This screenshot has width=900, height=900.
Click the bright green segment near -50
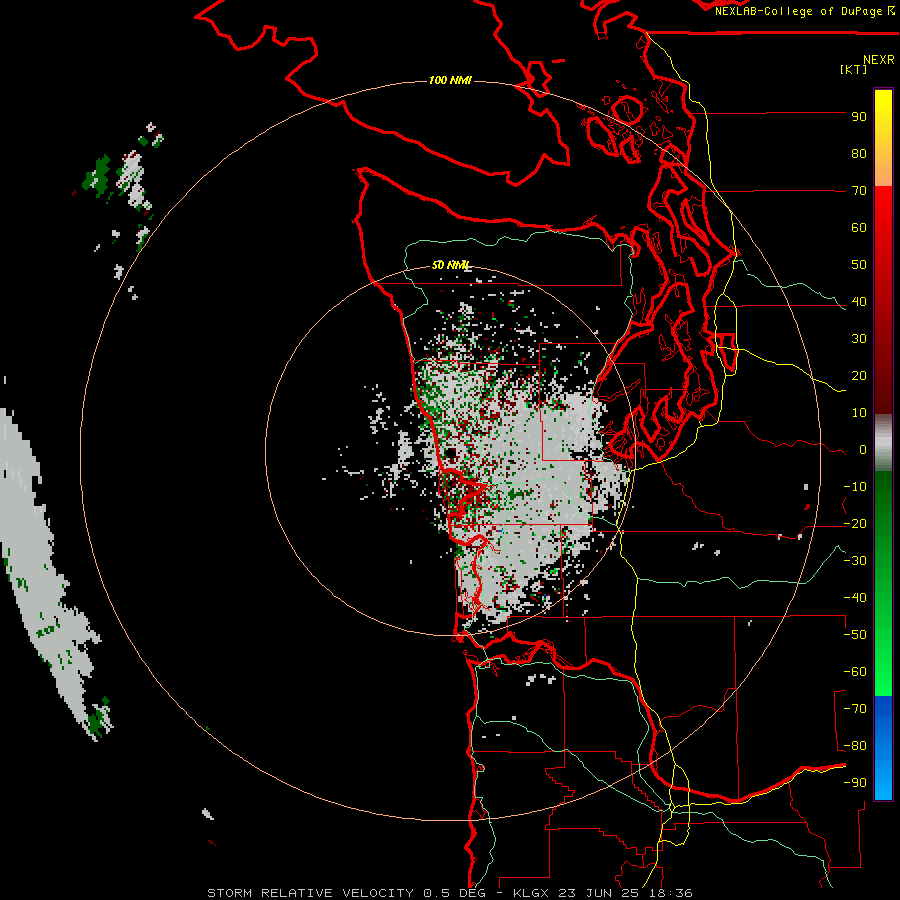pyautogui.click(x=883, y=637)
